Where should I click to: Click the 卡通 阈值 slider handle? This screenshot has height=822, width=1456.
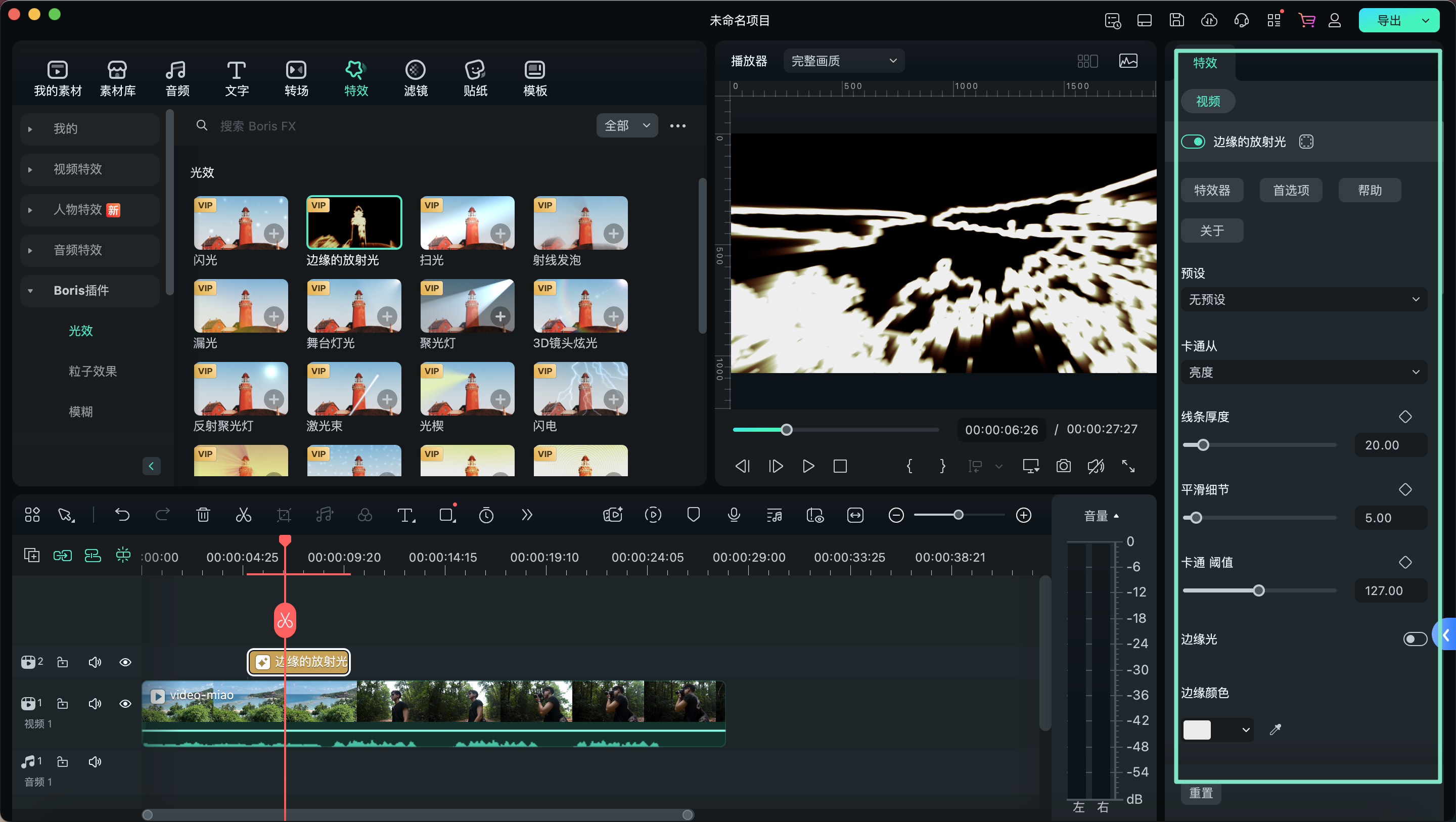(1258, 591)
